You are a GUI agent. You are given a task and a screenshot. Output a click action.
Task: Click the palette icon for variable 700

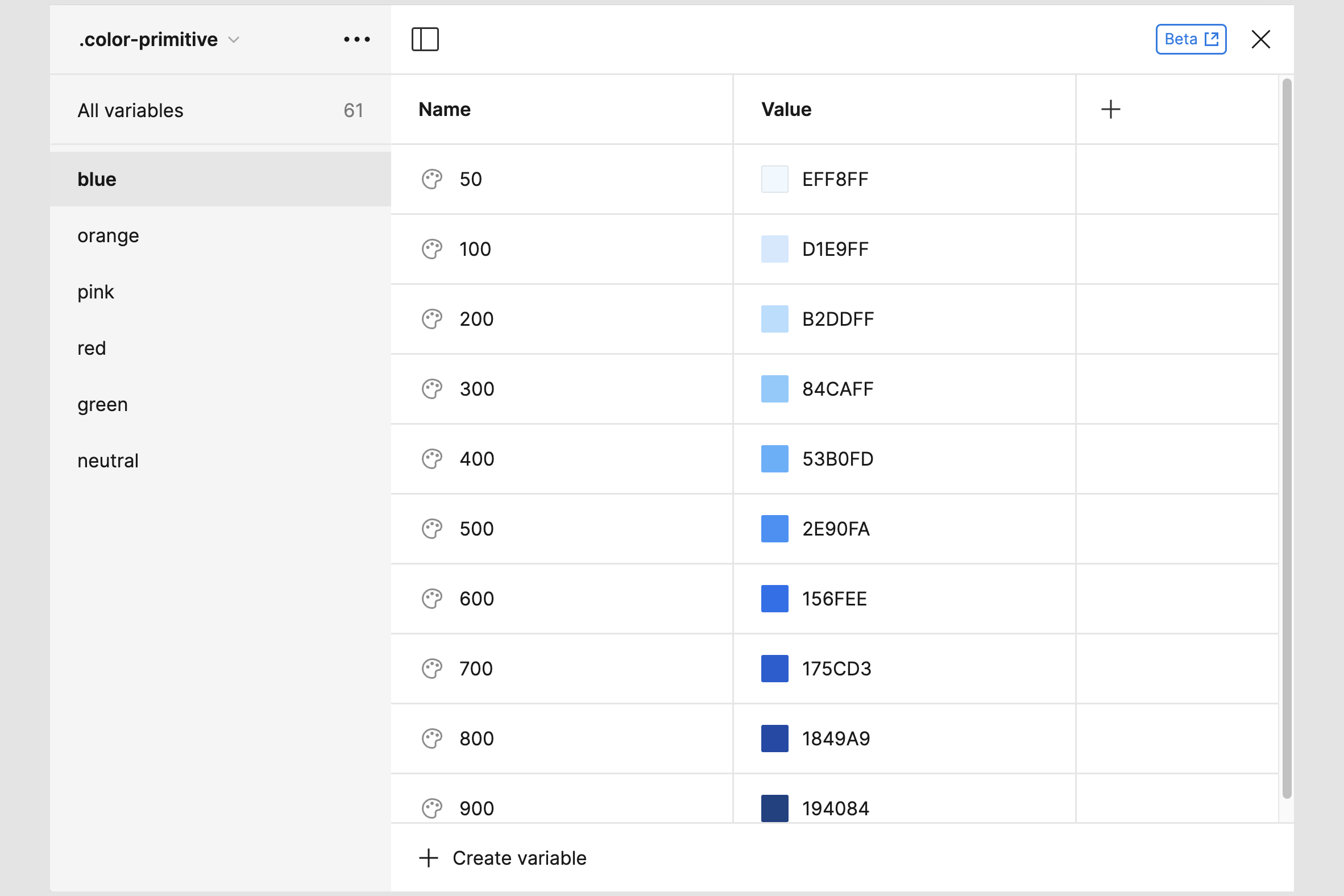pos(432,669)
